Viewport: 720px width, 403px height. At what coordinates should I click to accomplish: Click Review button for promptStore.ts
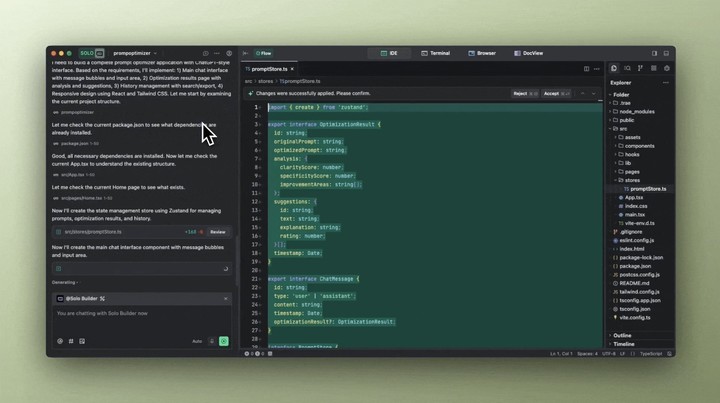(217, 231)
